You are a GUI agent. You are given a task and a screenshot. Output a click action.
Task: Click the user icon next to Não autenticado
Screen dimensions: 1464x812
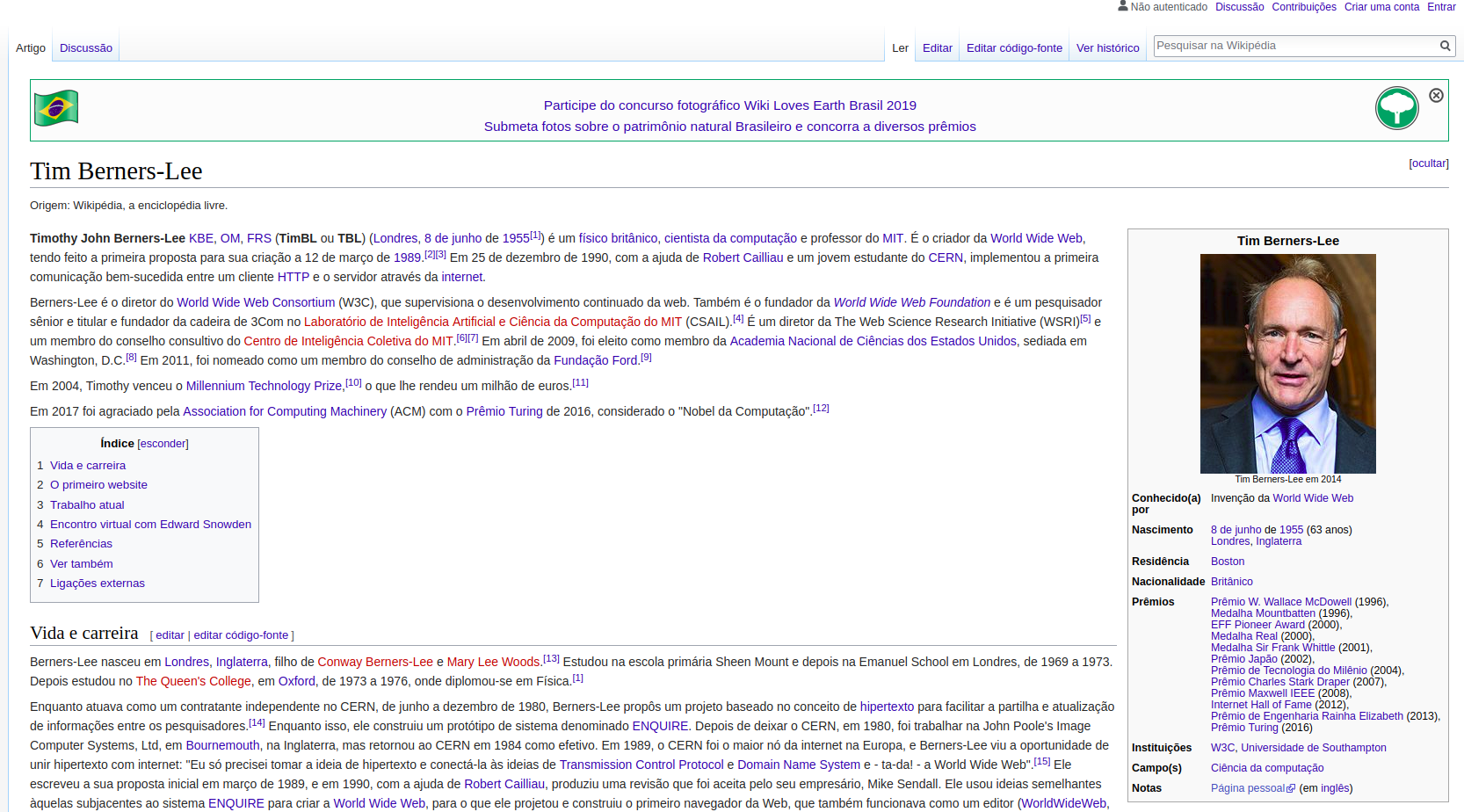(x=1122, y=6)
